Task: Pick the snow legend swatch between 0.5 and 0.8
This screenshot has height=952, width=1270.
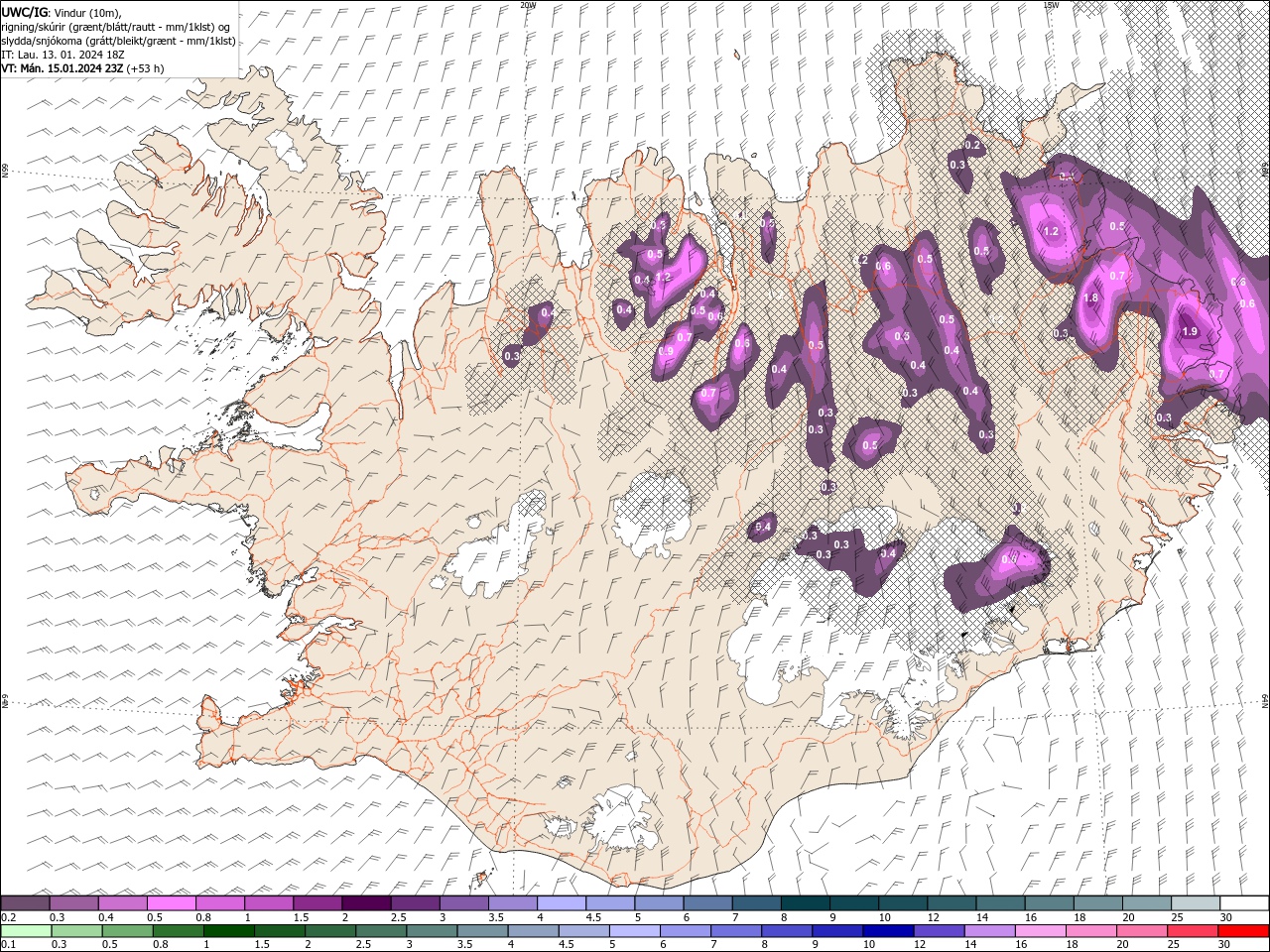Action: tap(171, 902)
